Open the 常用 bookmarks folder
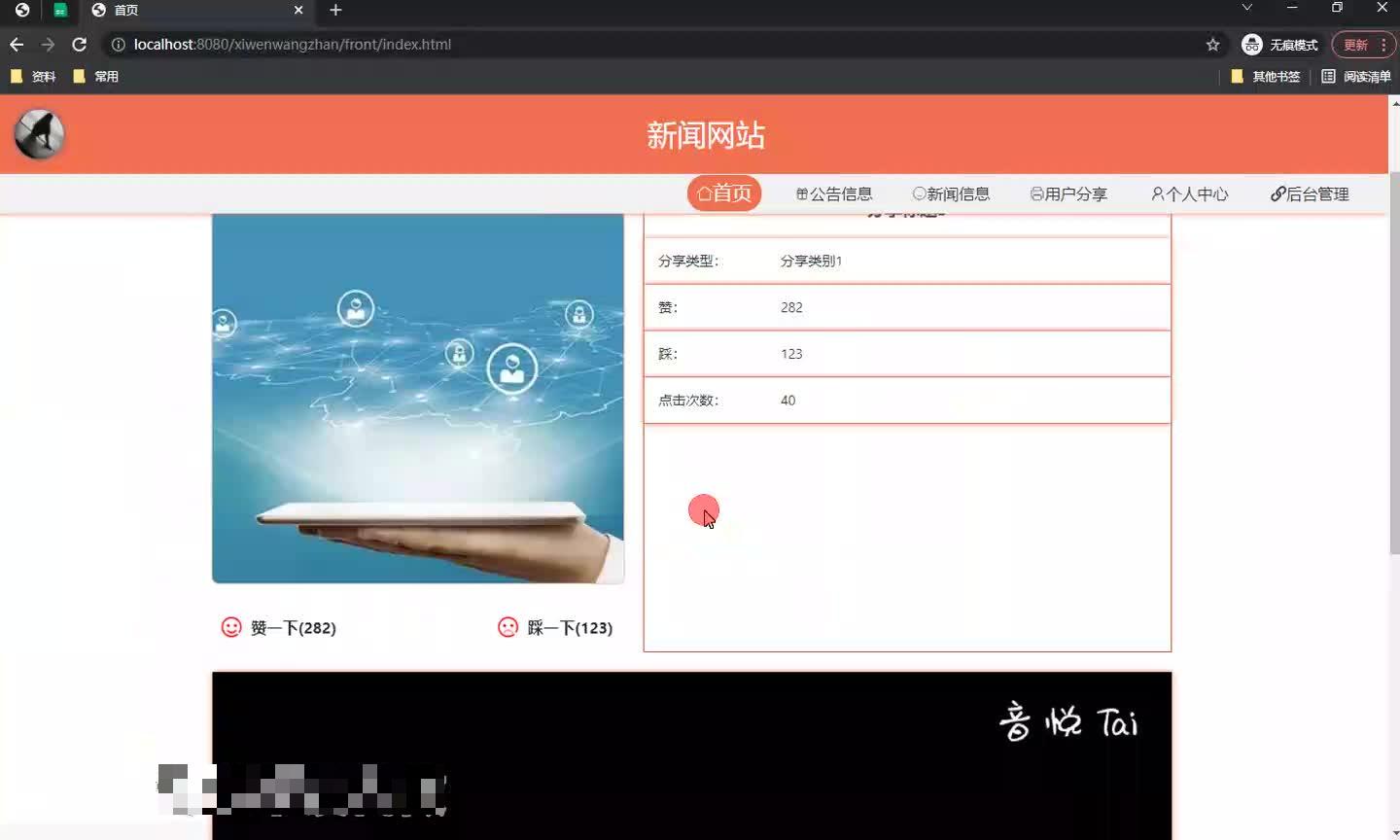 [x=95, y=77]
